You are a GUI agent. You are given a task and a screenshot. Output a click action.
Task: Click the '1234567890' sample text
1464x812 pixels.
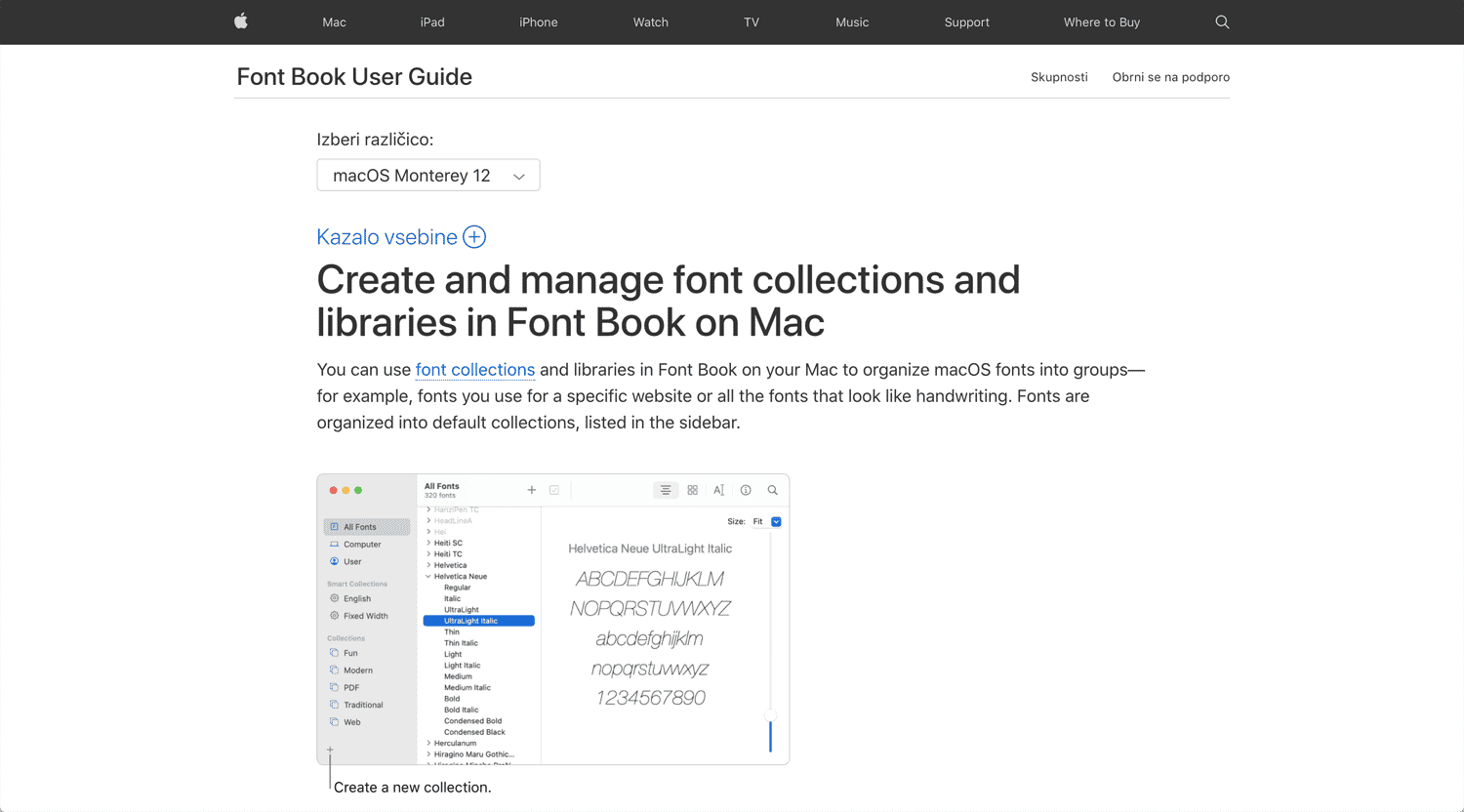[651, 698]
